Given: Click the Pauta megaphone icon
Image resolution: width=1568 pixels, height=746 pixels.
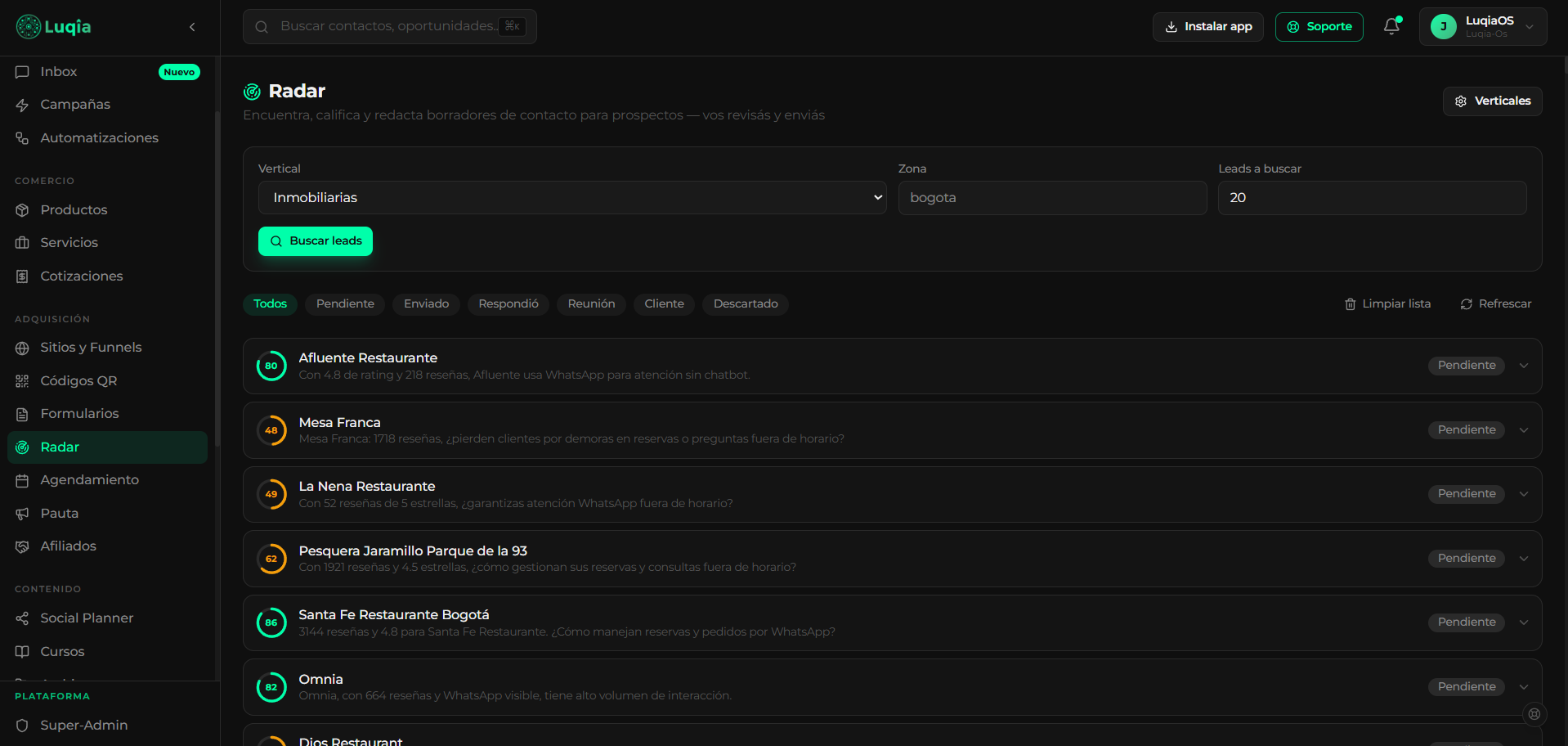Looking at the screenshot, I should tap(22, 514).
